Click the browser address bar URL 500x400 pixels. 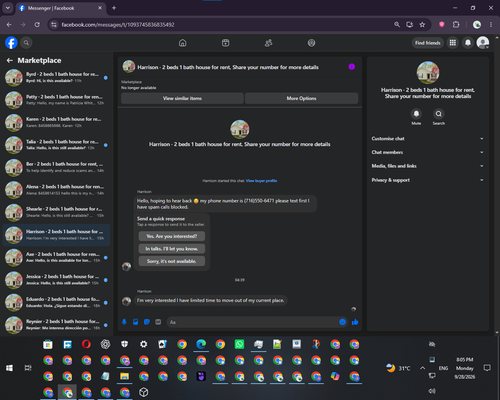pos(118,25)
